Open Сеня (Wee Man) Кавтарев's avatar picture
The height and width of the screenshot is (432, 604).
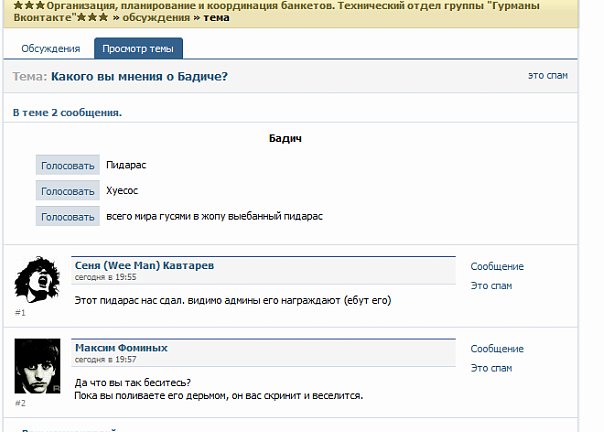click(37, 280)
